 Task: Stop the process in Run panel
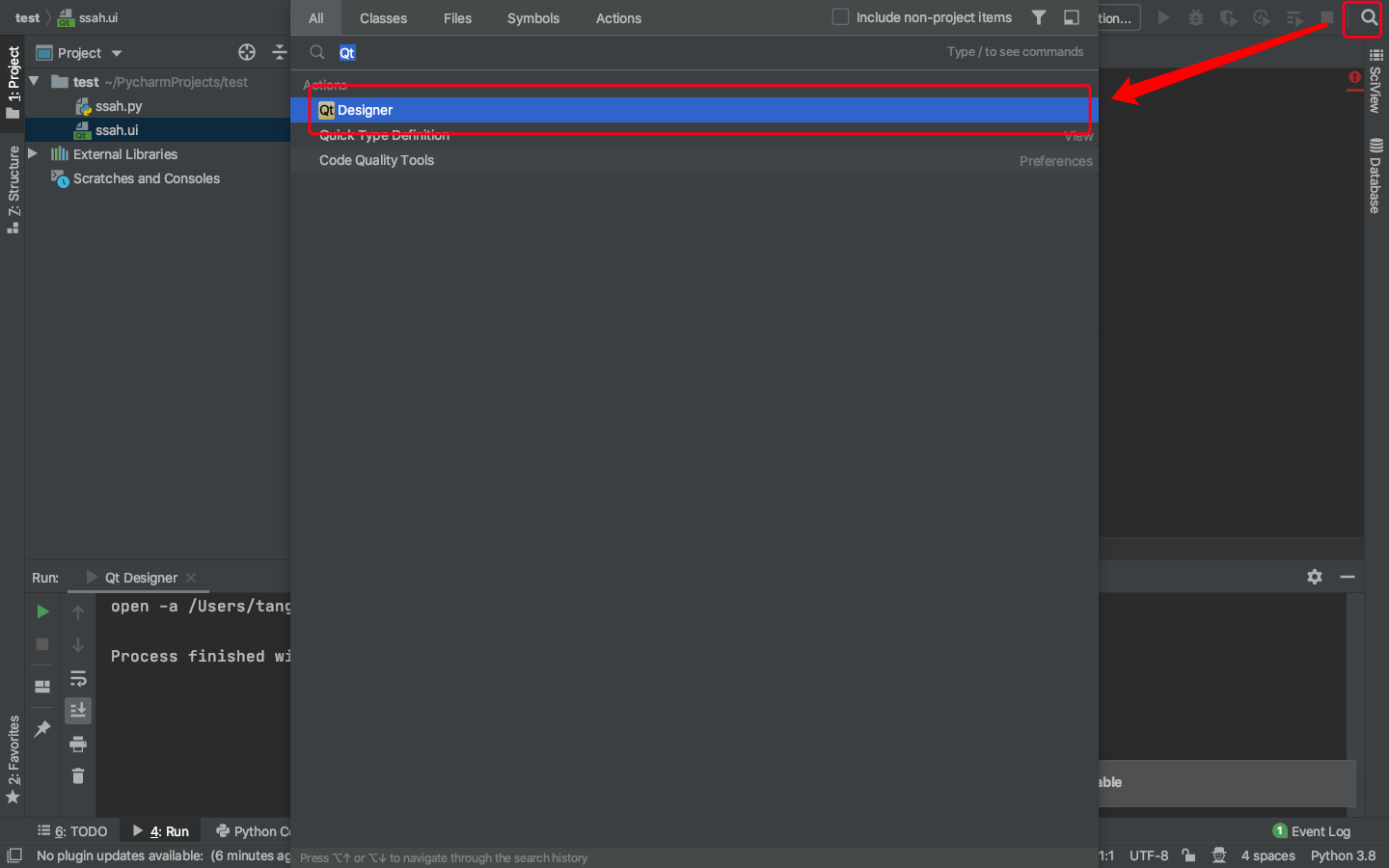[x=42, y=644]
